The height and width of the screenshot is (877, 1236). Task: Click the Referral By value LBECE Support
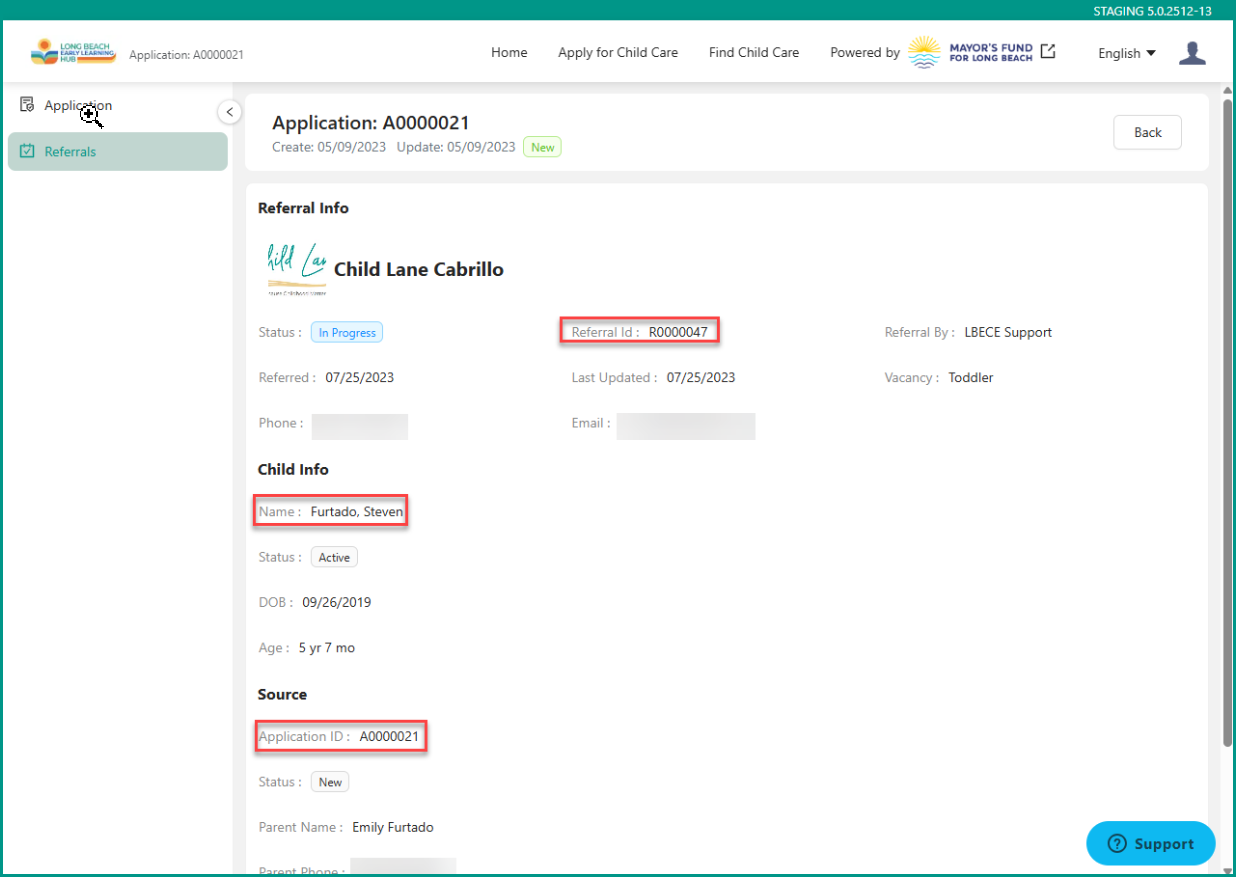click(x=1008, y=332)
